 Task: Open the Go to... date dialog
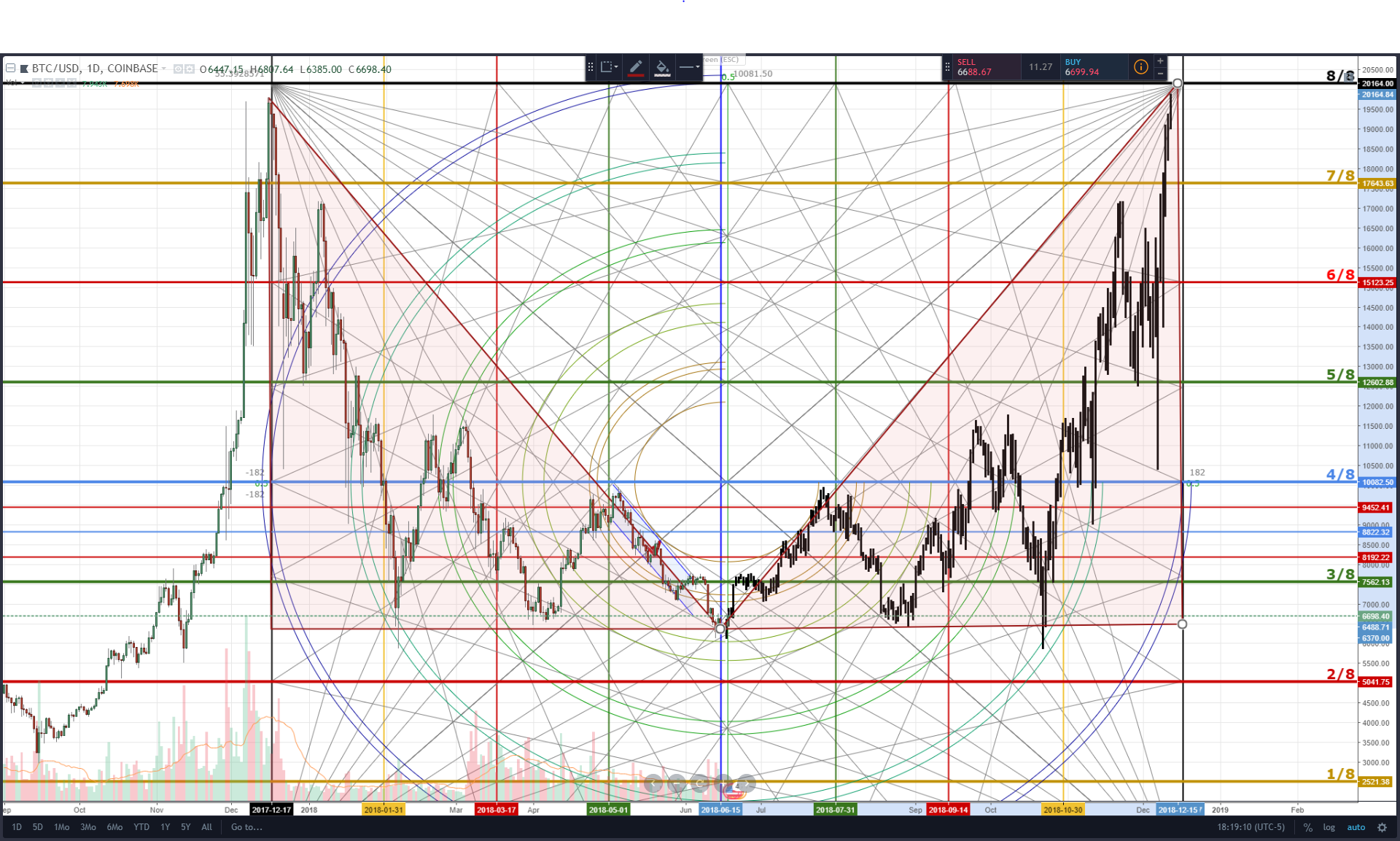246,827
